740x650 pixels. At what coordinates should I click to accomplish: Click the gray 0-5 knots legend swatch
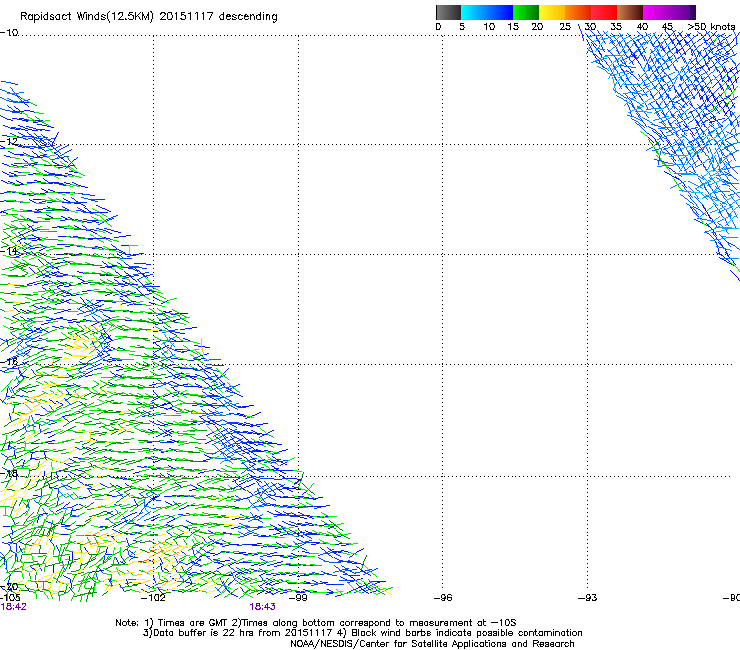[448, 12]
